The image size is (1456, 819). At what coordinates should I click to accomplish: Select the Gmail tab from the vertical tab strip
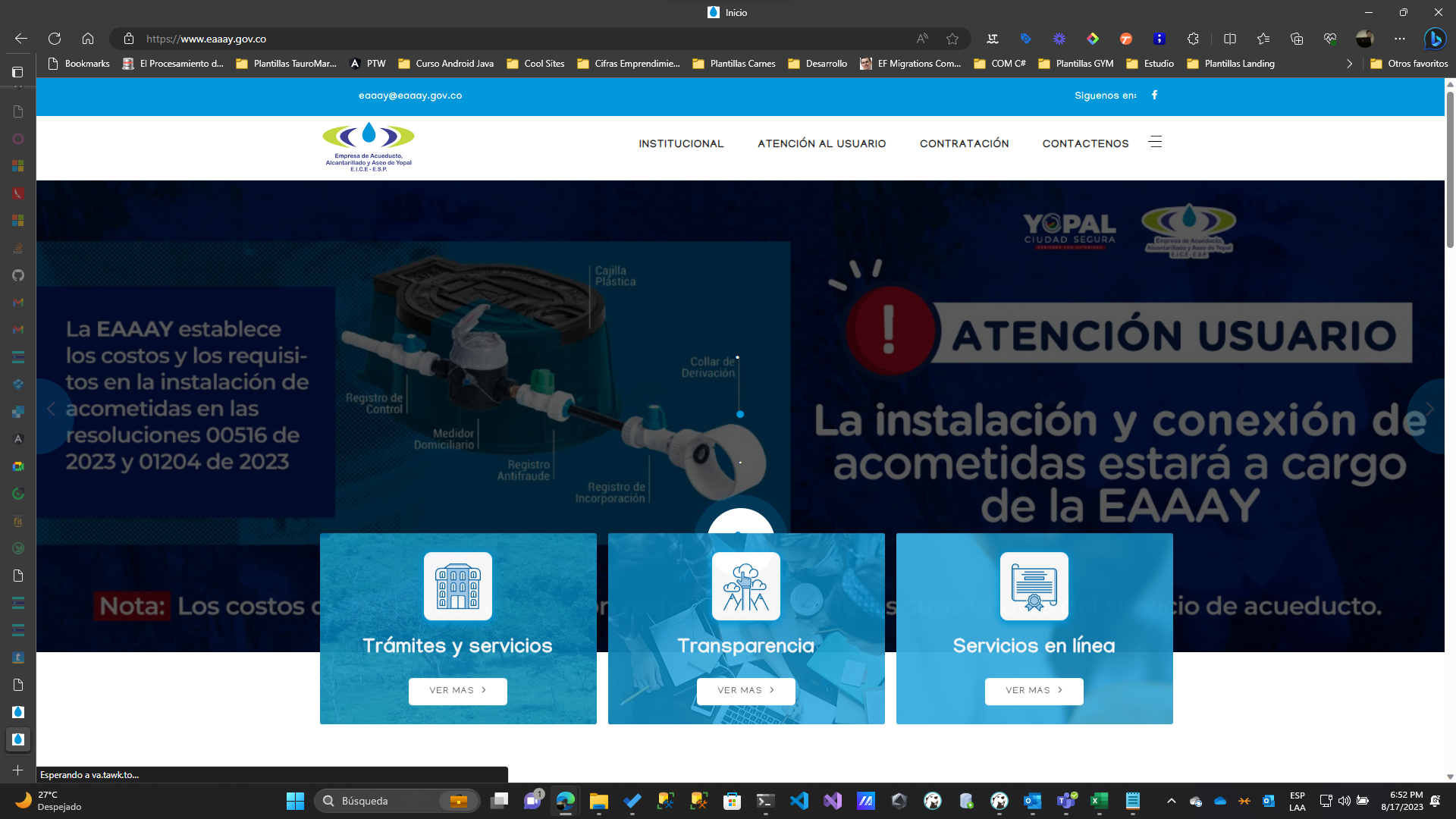tap(18, 303)
